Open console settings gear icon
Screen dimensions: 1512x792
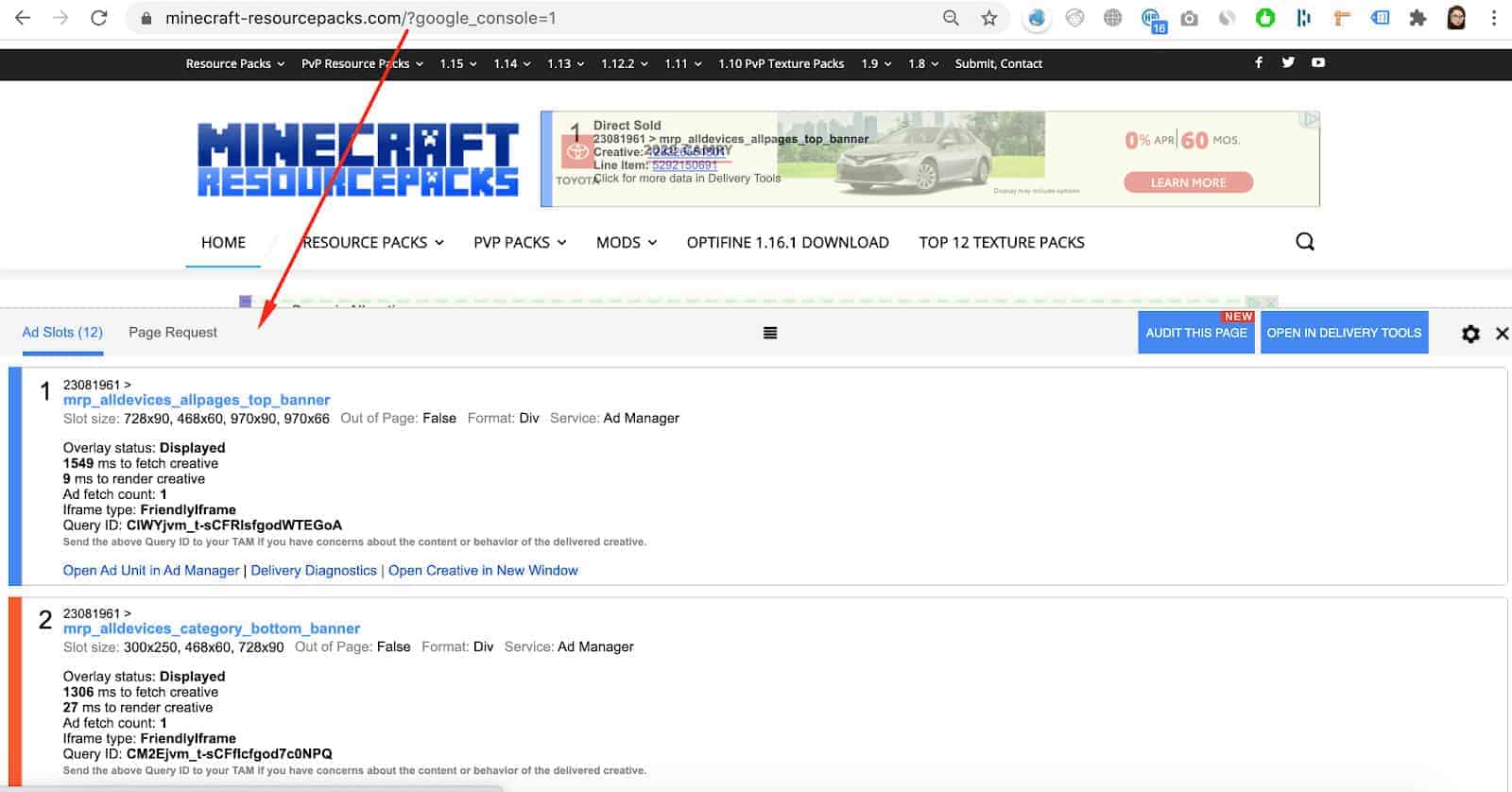click(x=1470, y=334)
